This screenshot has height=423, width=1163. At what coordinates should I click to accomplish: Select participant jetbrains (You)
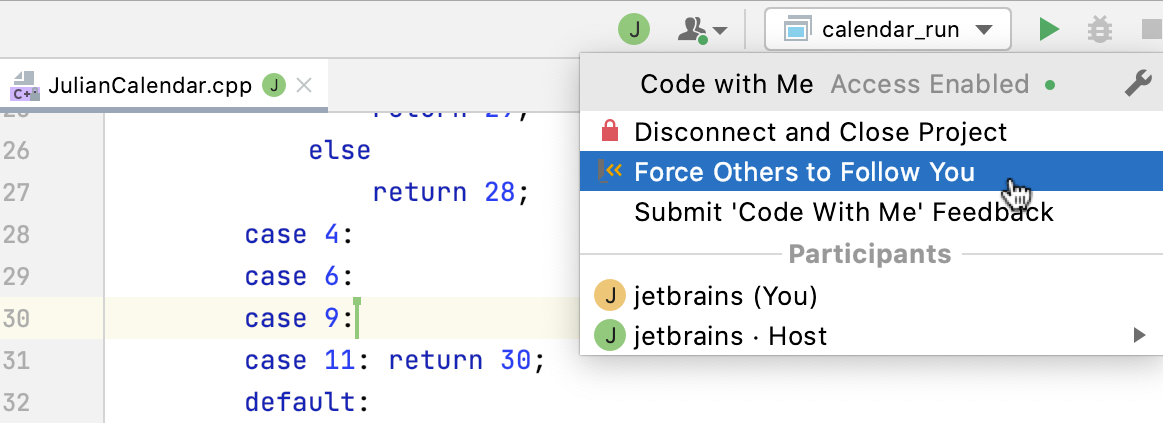pyautogui.click(x=725, y=296)
